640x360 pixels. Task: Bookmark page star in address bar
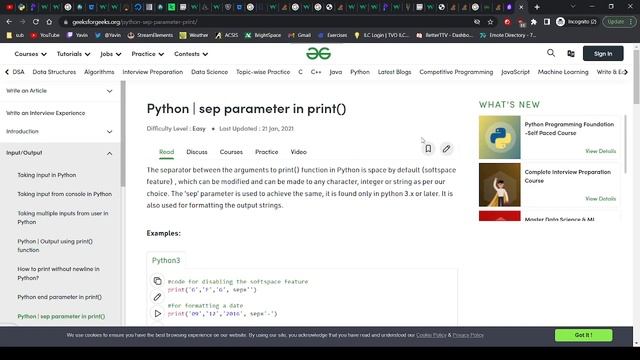tap(490, 22)
